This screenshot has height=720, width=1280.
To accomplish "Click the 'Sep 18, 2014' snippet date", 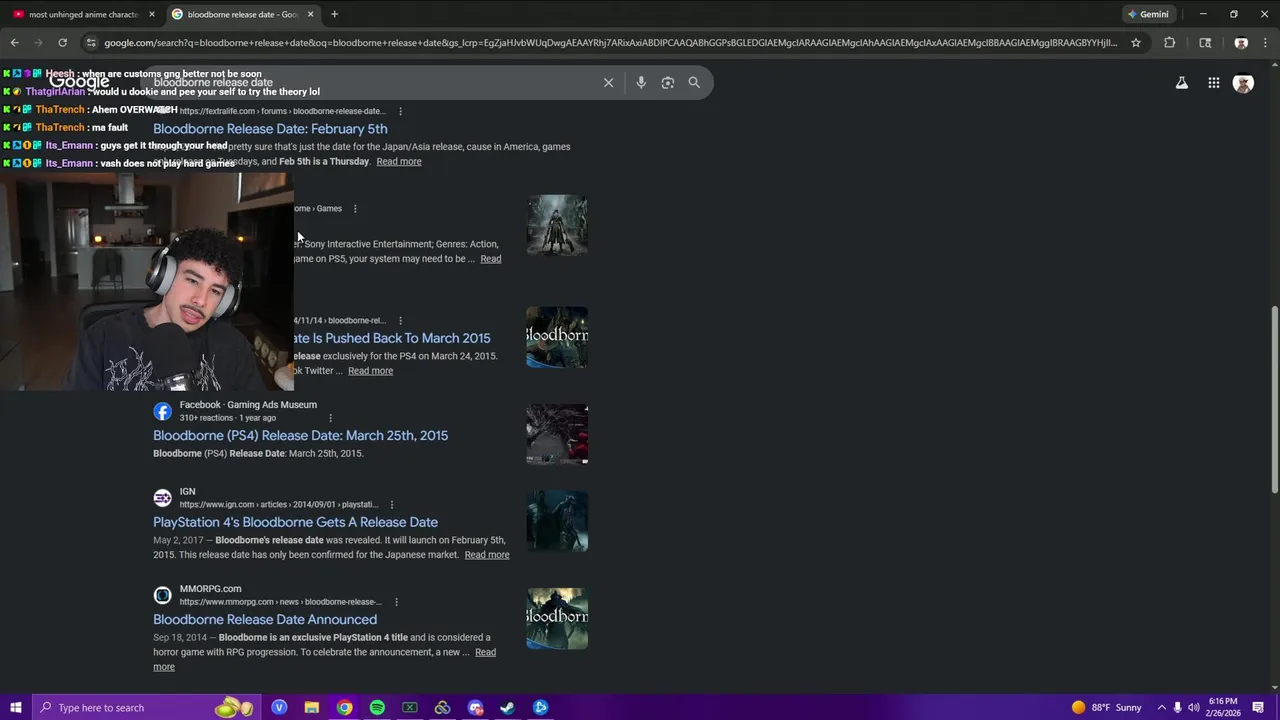I will [x=180, y=638].
